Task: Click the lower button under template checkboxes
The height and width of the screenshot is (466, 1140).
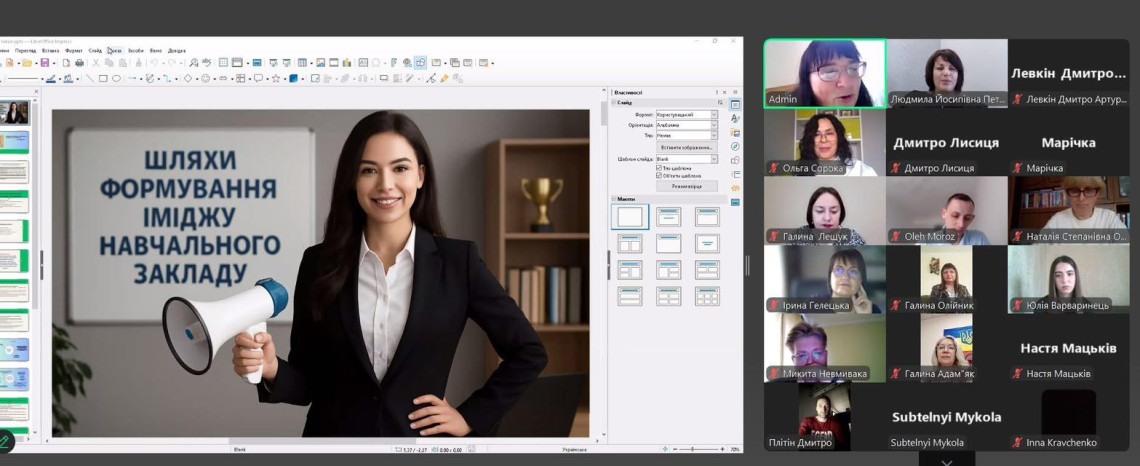Action: 687,186
